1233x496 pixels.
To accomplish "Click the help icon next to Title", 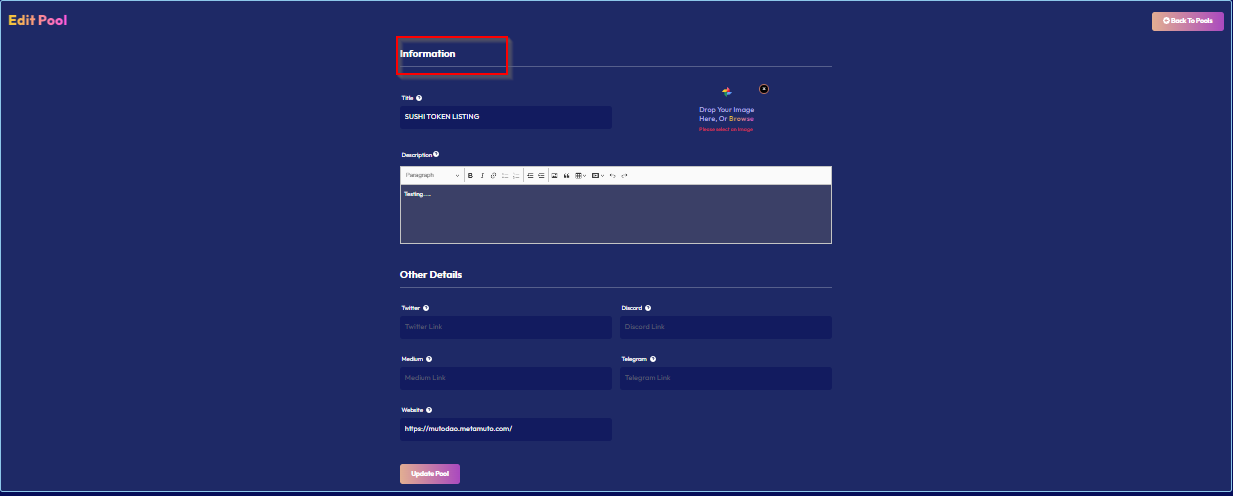I will 419,98.
